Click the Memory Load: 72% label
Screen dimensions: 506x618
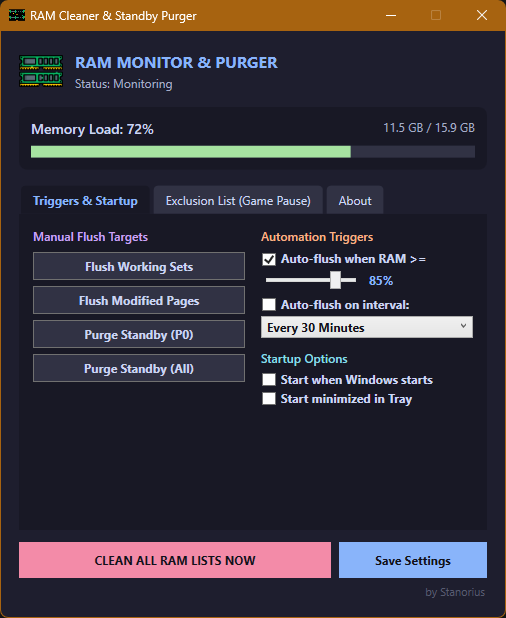(x=92, y=129)
